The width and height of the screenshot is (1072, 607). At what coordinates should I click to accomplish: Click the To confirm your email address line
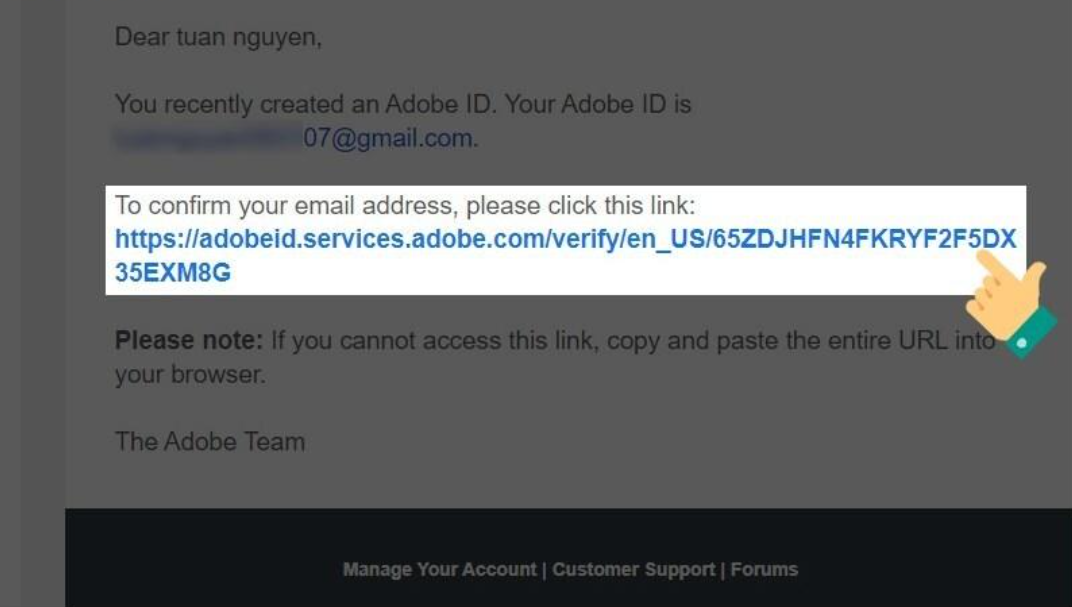click(x=405, y=205)
